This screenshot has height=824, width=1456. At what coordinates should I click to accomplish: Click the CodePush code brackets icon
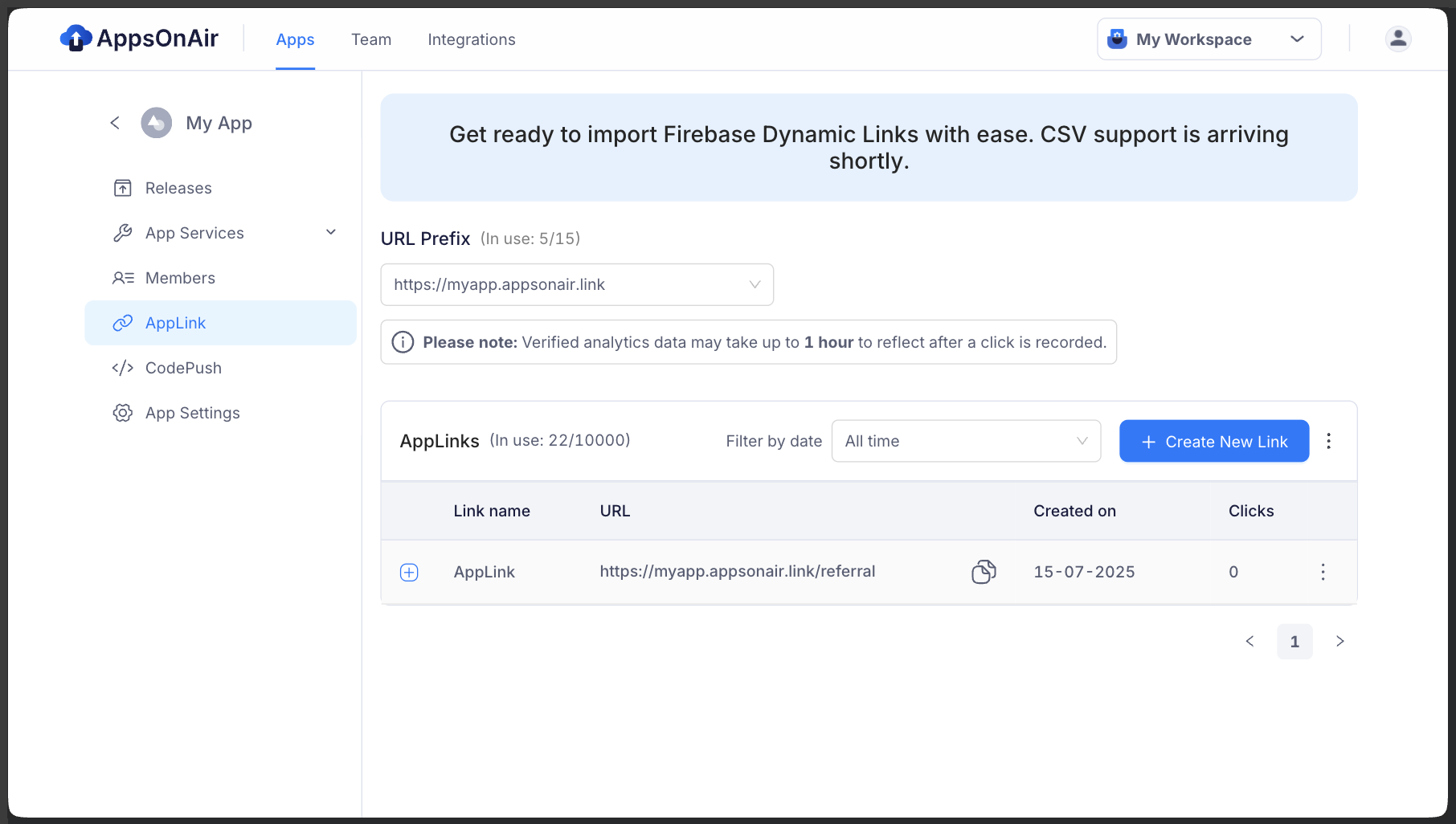[123, 368]
